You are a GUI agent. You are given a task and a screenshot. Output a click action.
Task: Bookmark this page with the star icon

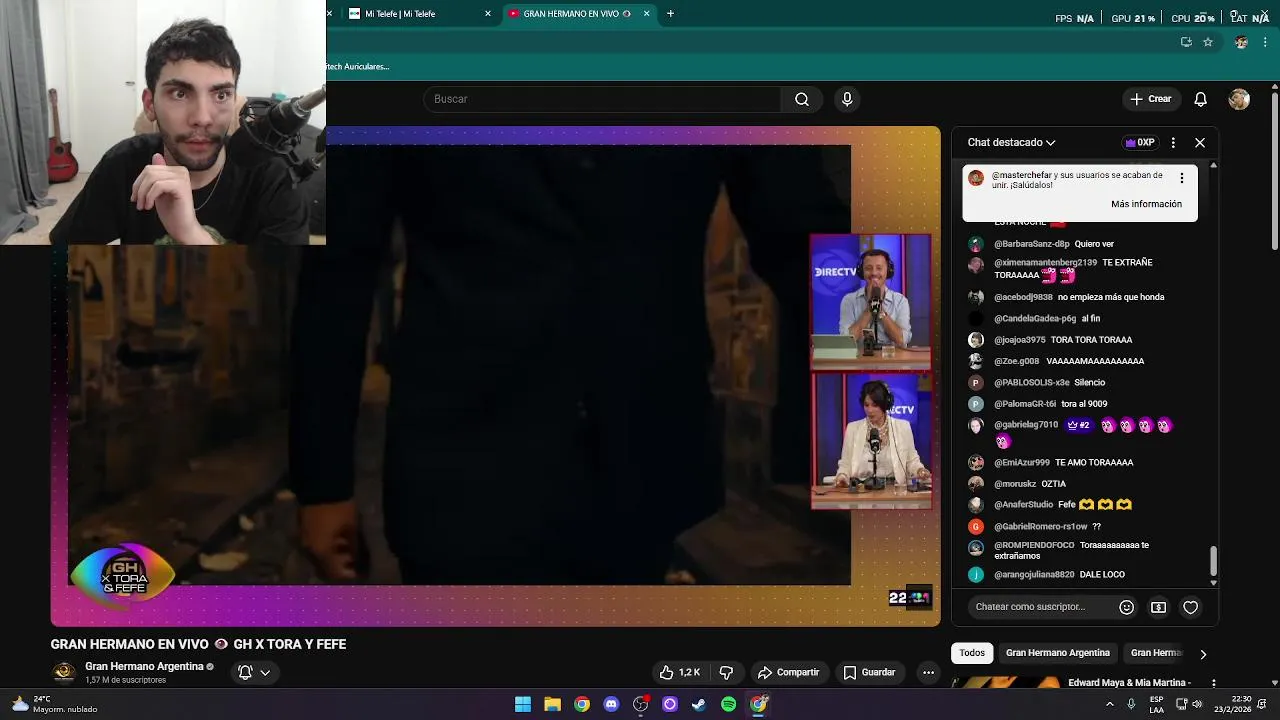(x=1208, y=42)
